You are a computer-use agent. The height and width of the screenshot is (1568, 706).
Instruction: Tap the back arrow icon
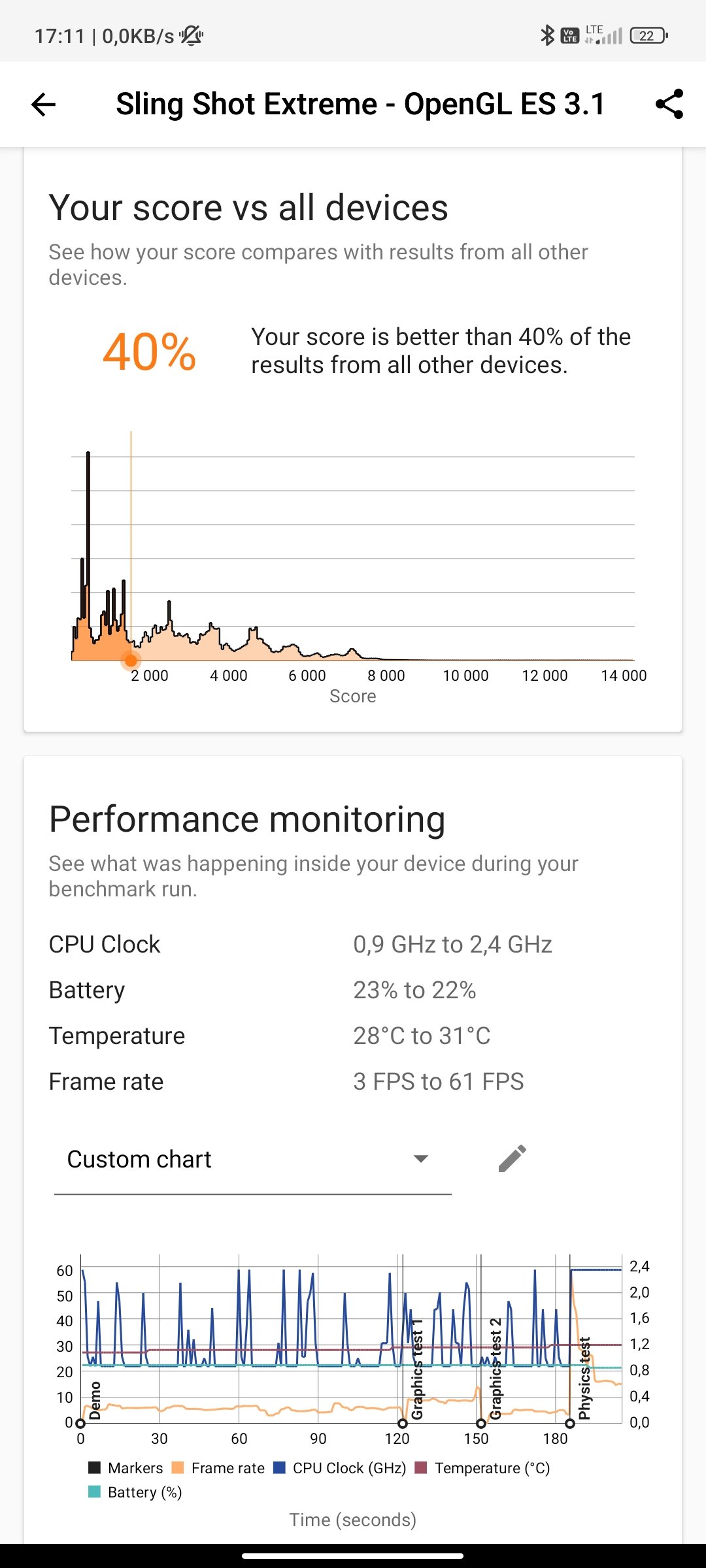click(x=43, y=105)
